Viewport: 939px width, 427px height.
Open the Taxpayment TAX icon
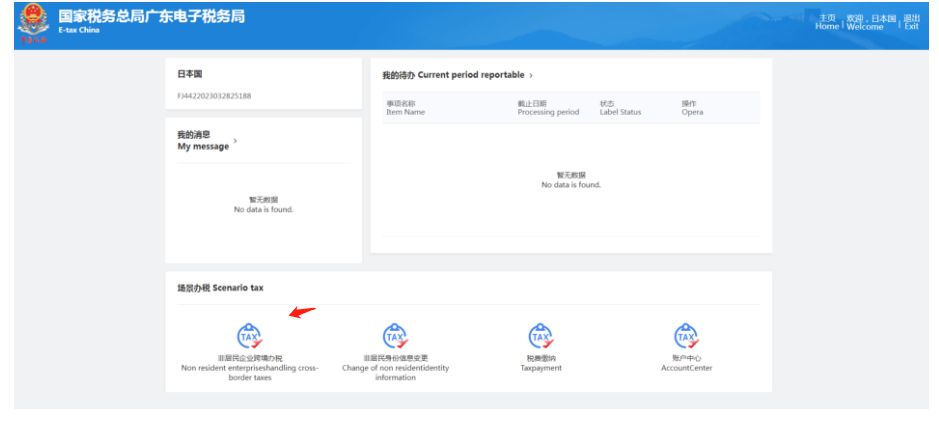541,336
